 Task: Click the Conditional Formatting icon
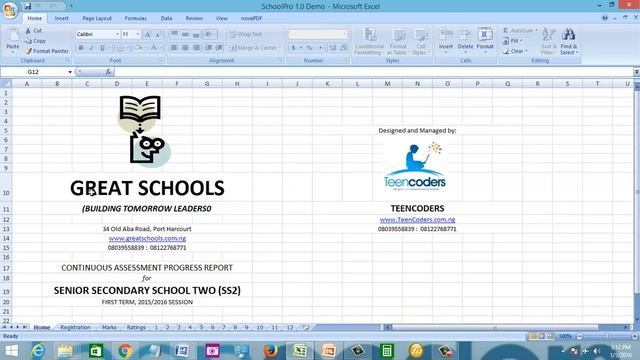[x=369, y=34]
